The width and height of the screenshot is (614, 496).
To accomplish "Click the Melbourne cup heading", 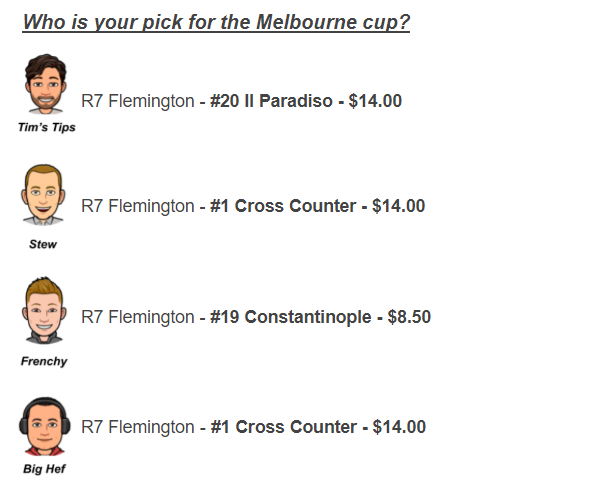I will (216, 22).
